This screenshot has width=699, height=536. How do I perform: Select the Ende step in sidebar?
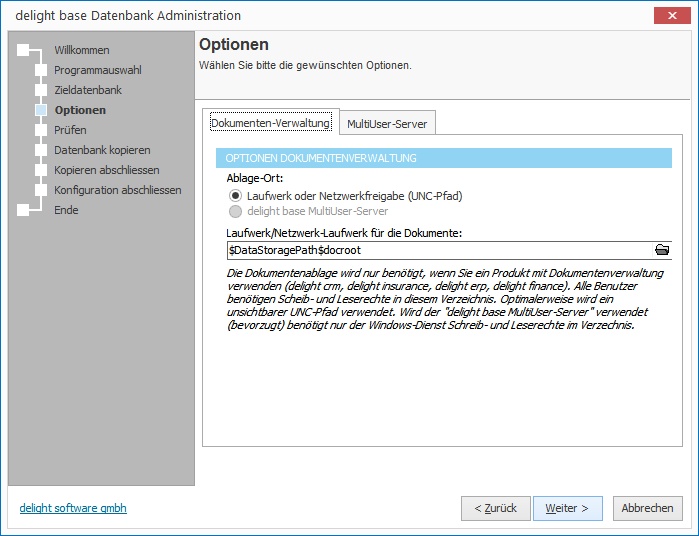[x=66, y=210]
